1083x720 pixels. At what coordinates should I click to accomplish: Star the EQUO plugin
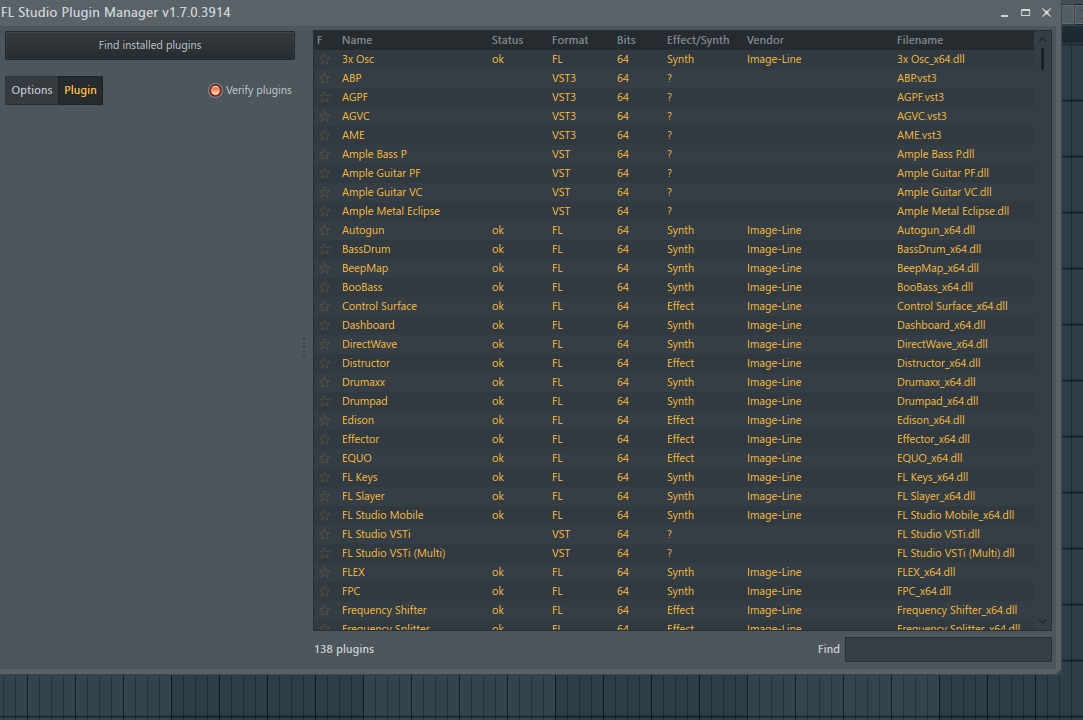click(x=324, y=458)
